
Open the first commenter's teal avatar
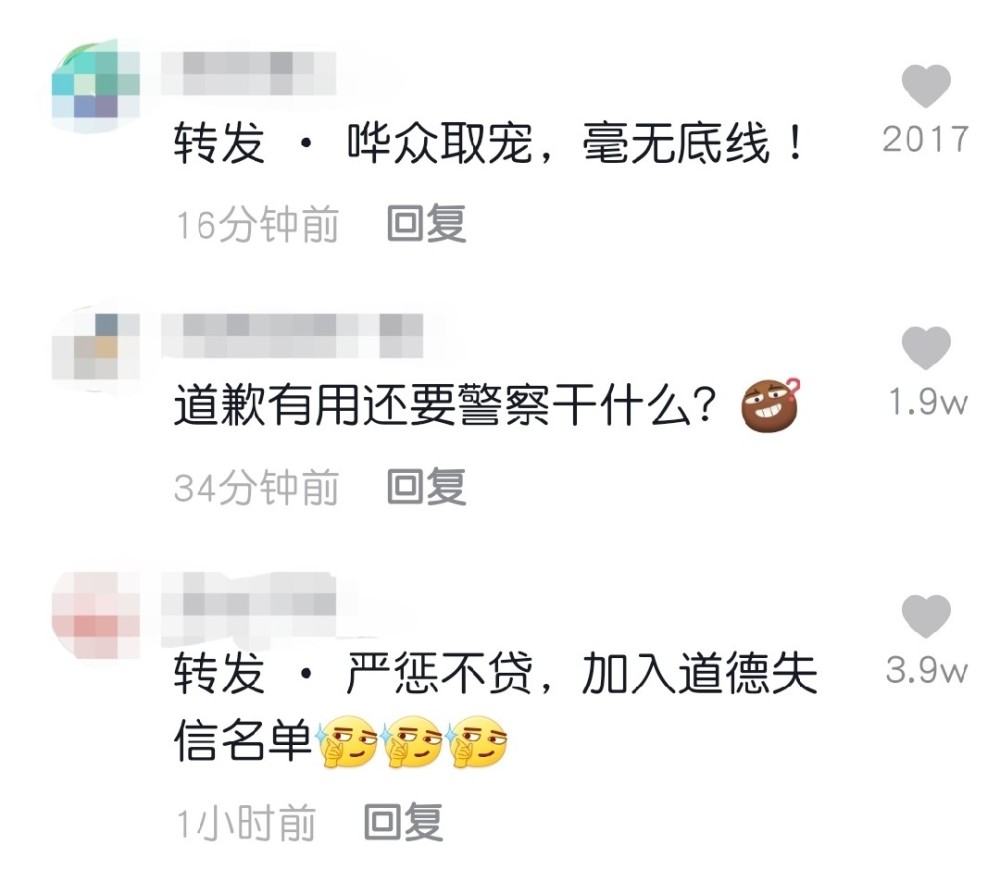(x=96, y=85)
